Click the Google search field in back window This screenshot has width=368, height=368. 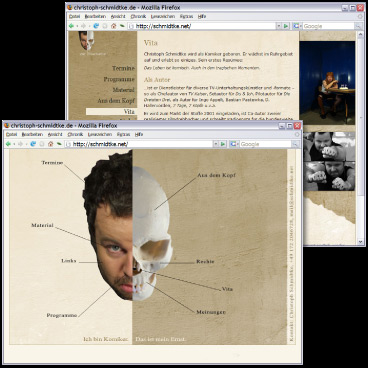[328, 26]
